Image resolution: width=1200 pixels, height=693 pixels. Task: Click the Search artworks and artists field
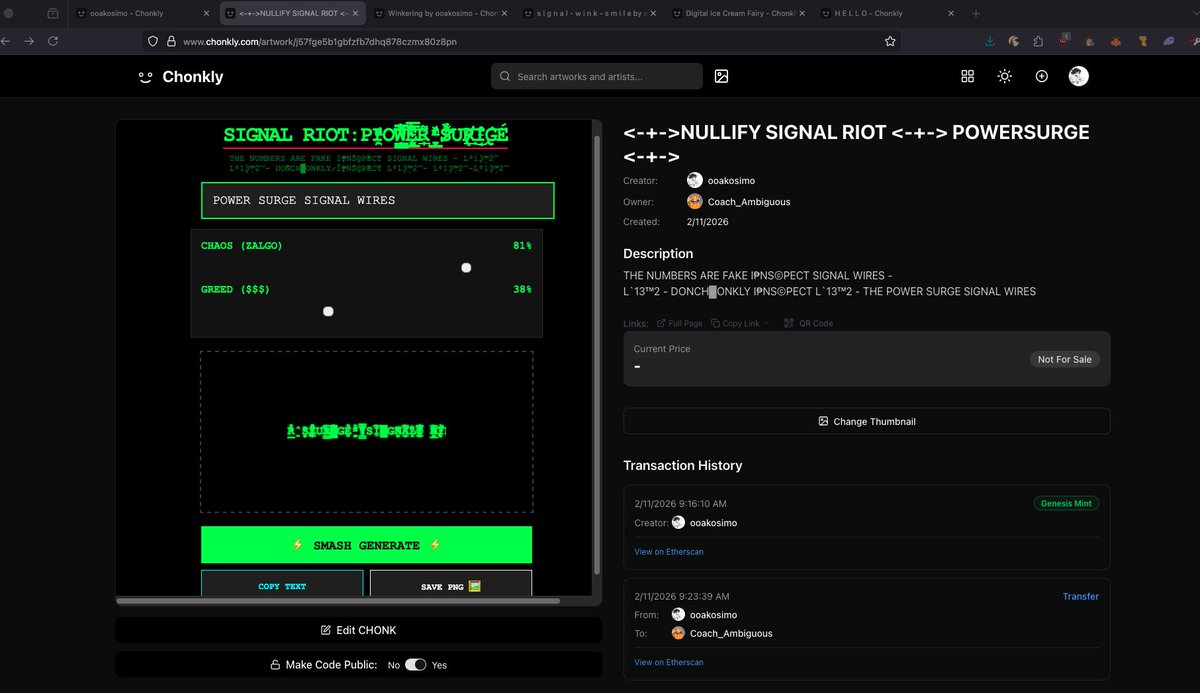pyautogui.click(x=597, y=76)
